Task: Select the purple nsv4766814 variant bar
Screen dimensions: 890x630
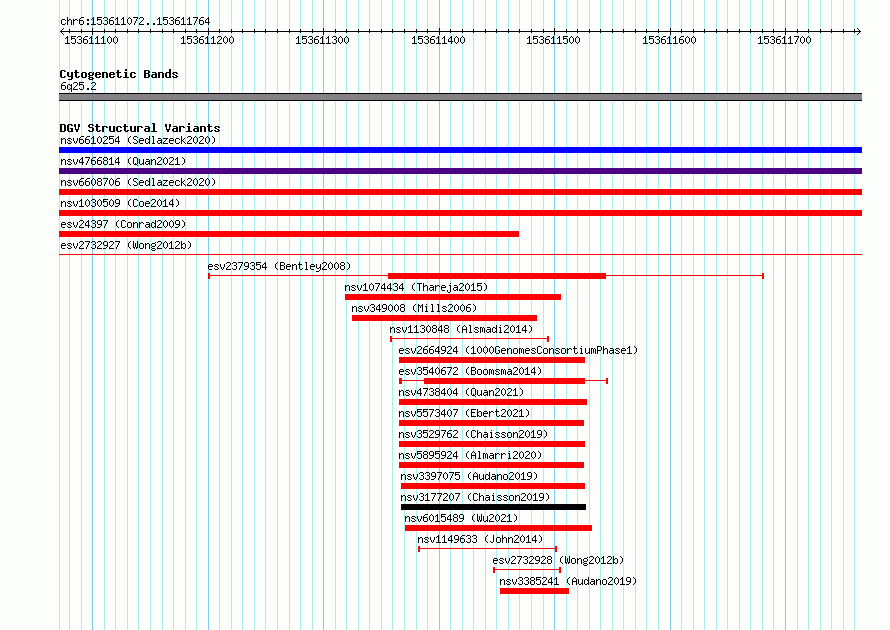Action: click(460, 171)
